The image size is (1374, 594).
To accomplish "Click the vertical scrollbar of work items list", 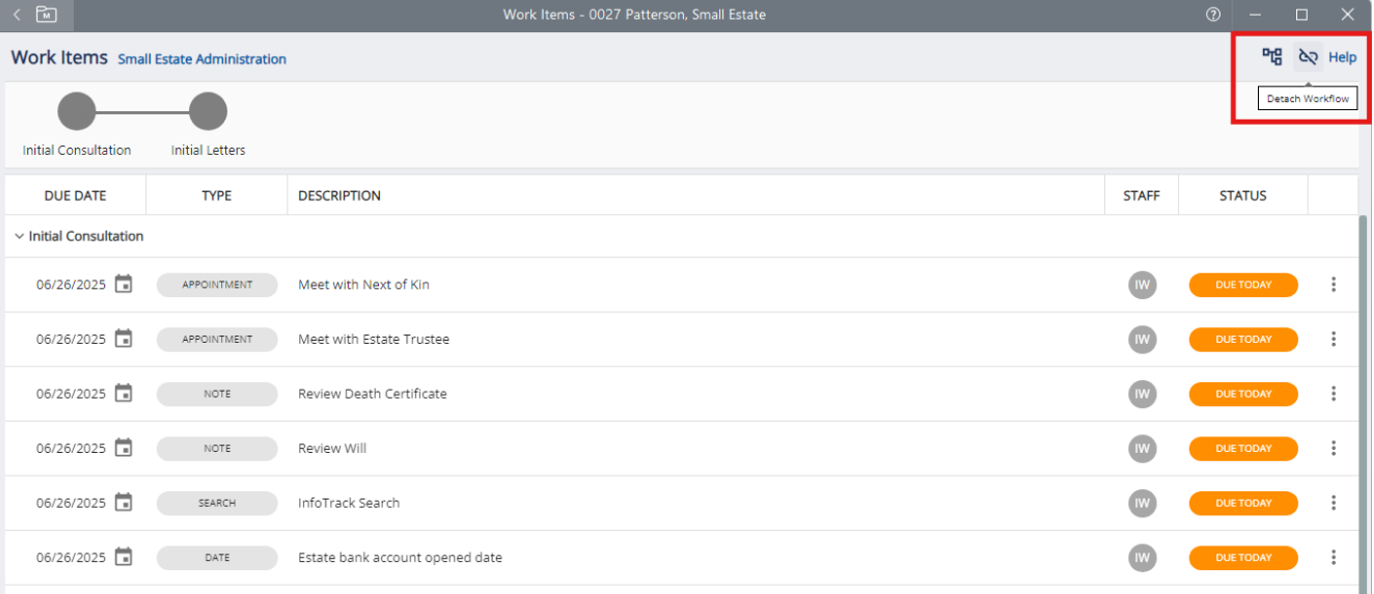I will click(1364, 400).
